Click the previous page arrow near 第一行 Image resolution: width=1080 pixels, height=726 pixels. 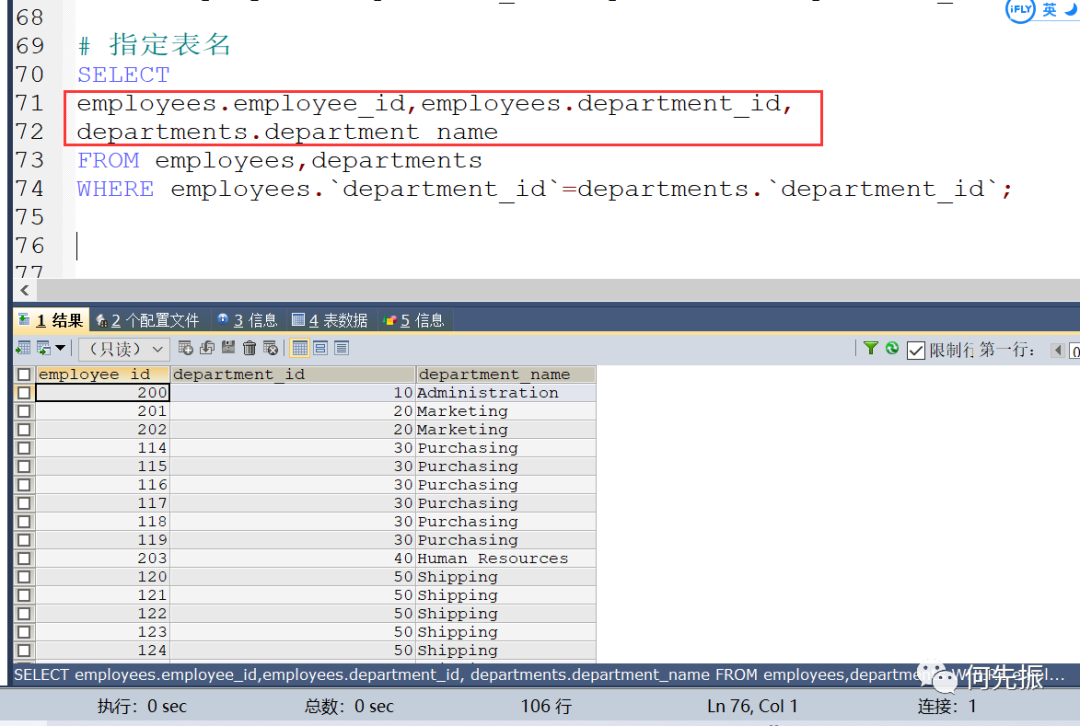(x=1057, y=351)
